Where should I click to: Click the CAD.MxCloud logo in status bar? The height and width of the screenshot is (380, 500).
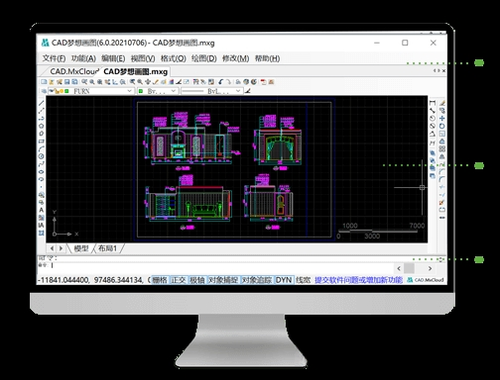pyautogui.click(x=426, y=280)
